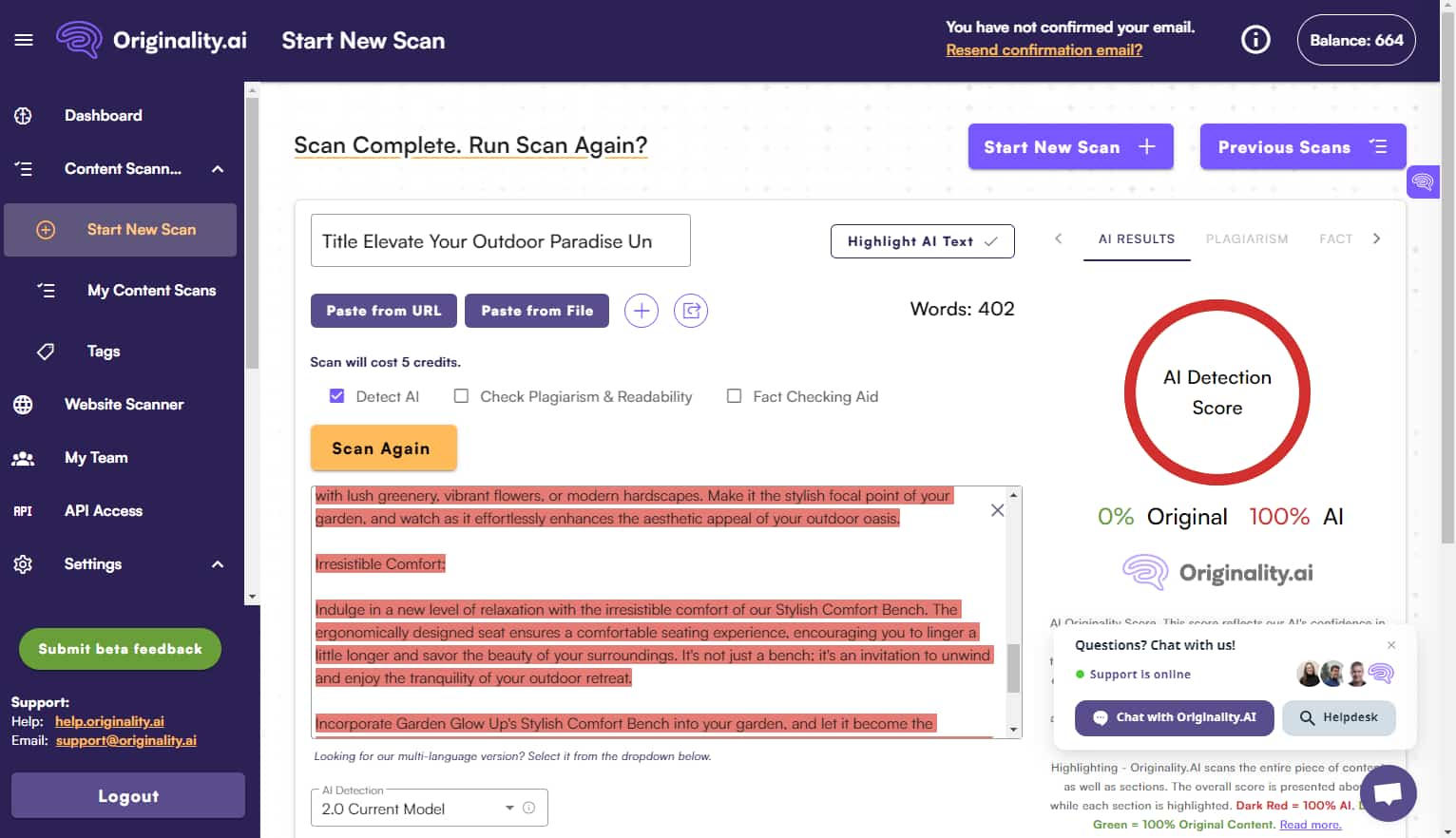The width and height of the screenshot is (1456, 838).
Task: Collapse the Settings sidebar section
Action: (218, 563)
